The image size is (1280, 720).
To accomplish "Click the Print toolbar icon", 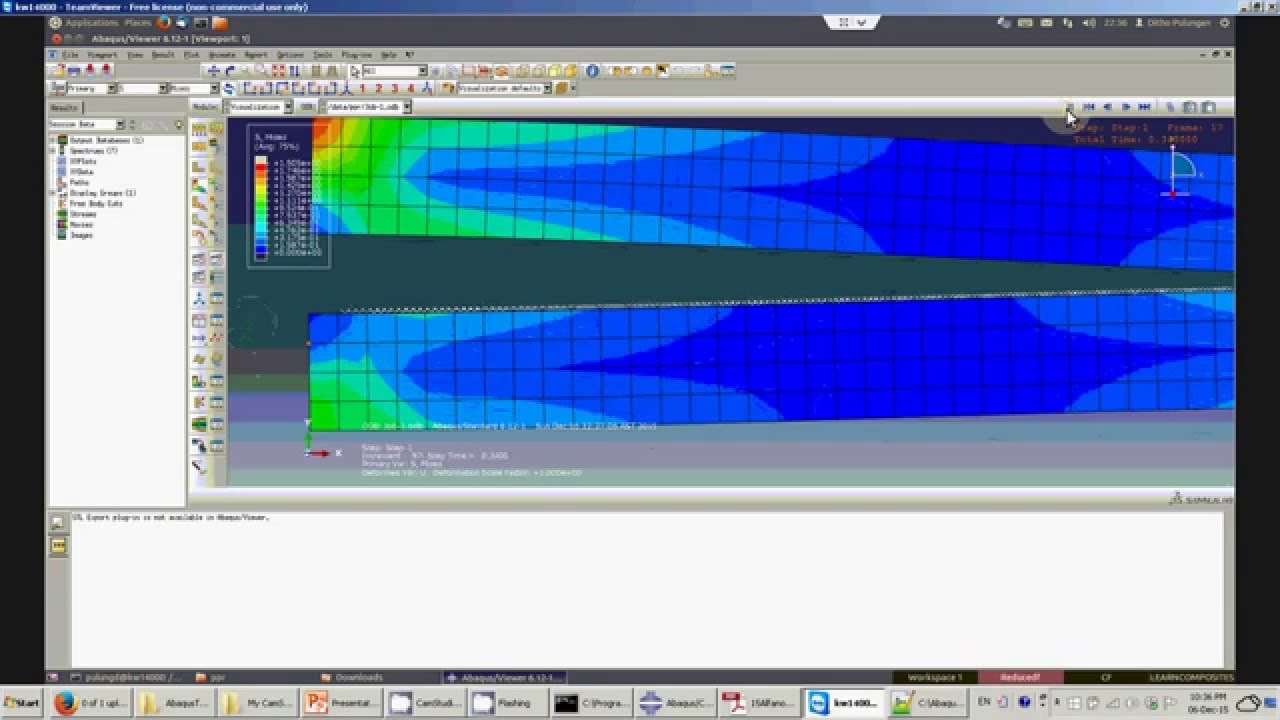I will [x=75, y=70].
